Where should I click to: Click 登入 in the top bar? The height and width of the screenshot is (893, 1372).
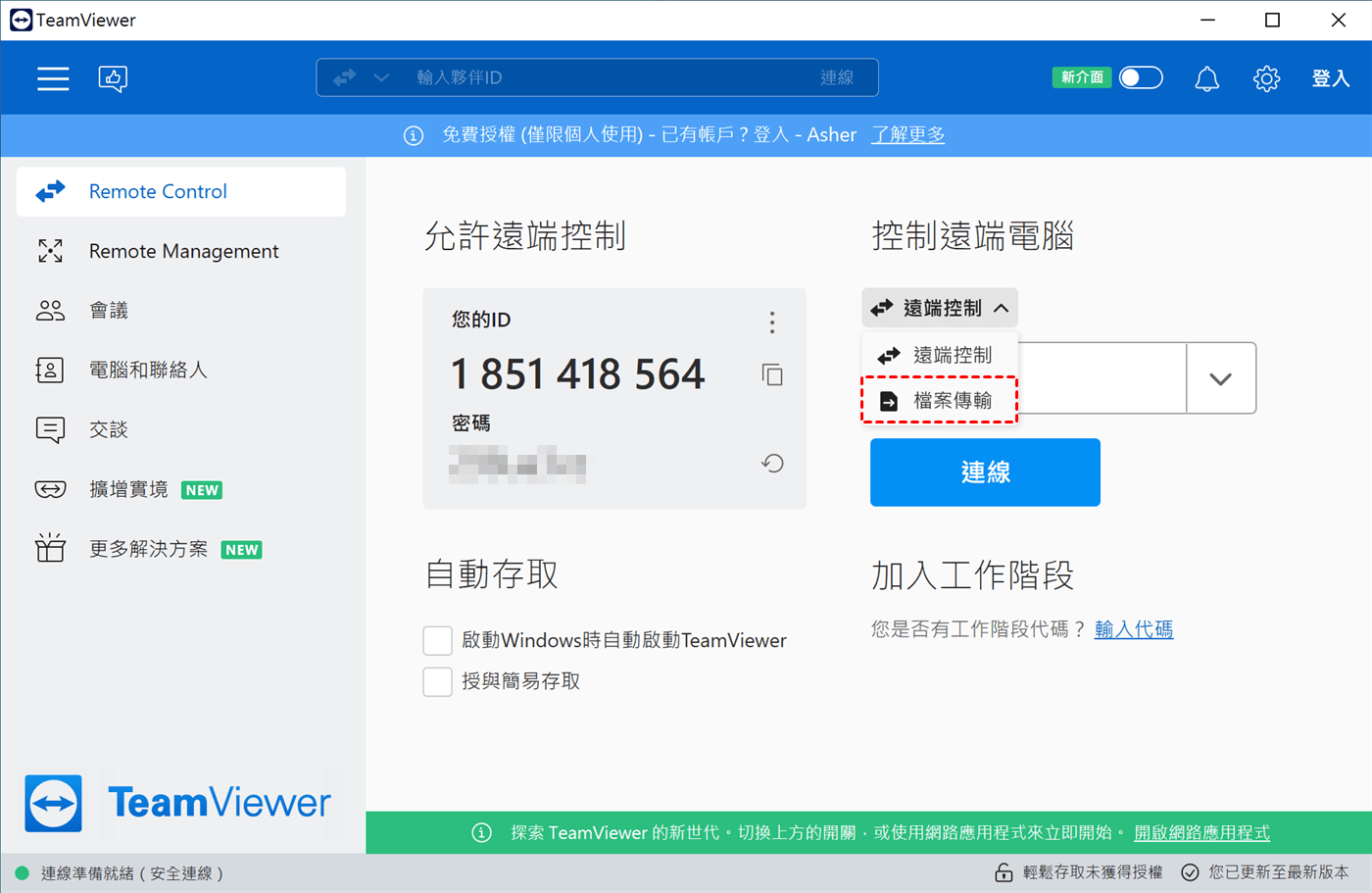point(1331,78)
